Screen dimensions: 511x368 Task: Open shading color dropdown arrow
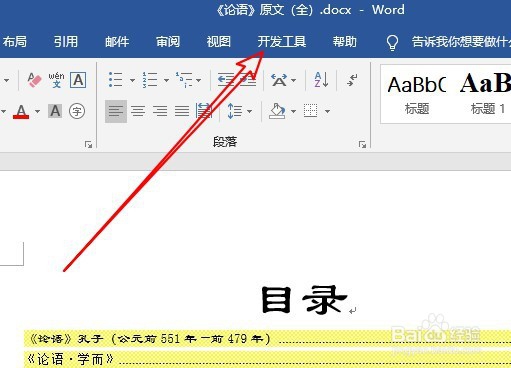coord(293,111)
